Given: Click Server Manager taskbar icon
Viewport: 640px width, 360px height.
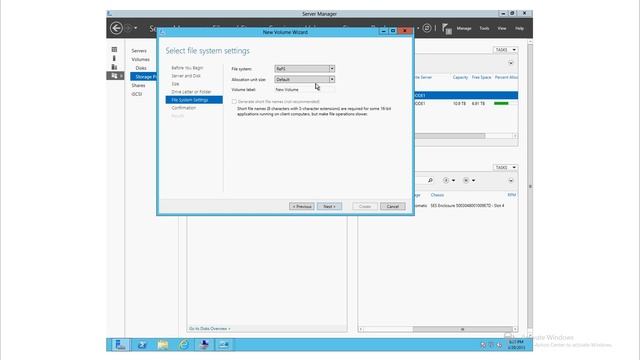Looking at the screenshot, I should (120, 345).
